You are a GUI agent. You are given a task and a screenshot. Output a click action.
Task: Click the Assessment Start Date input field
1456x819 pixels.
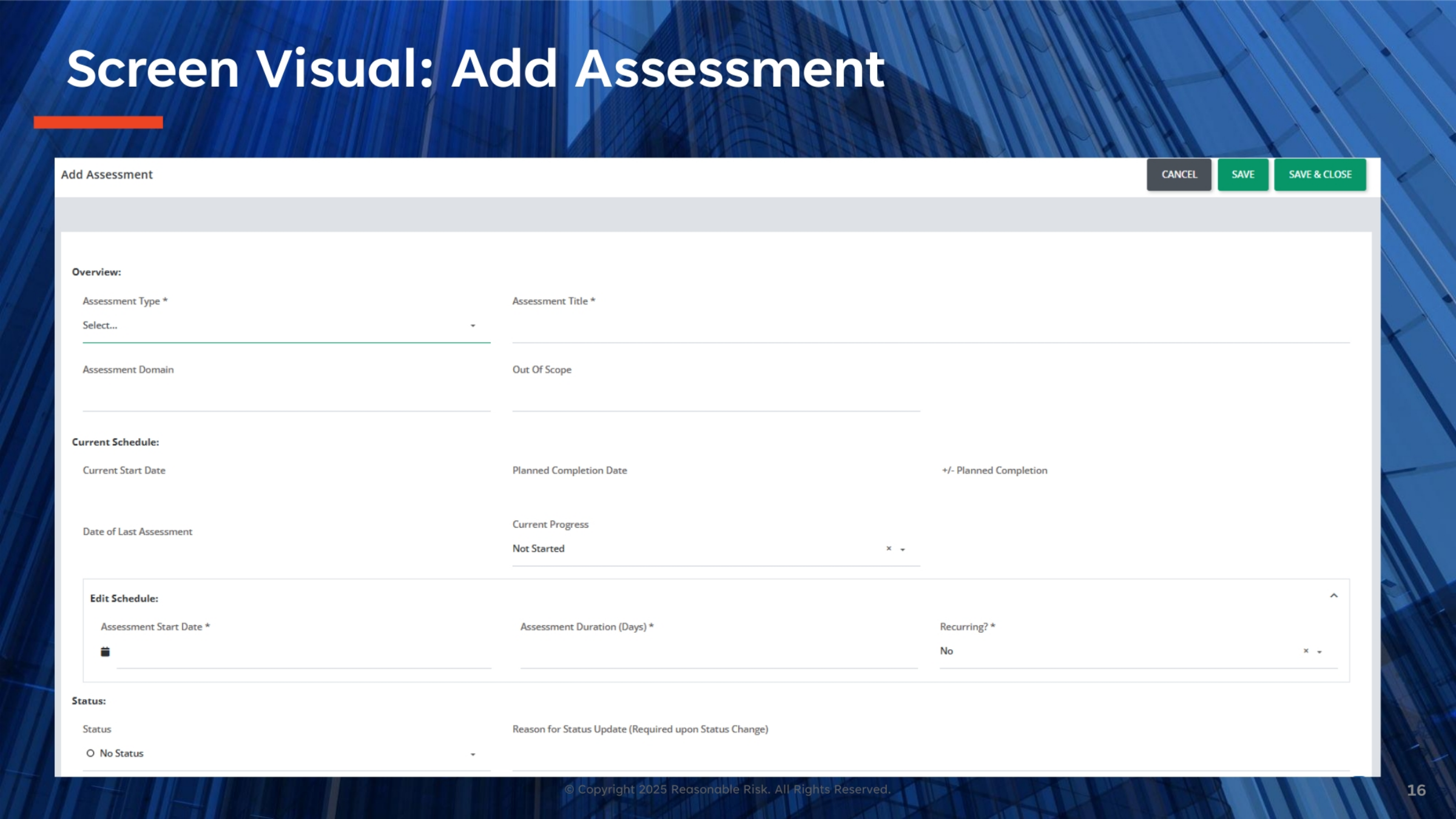click(303, 653)
